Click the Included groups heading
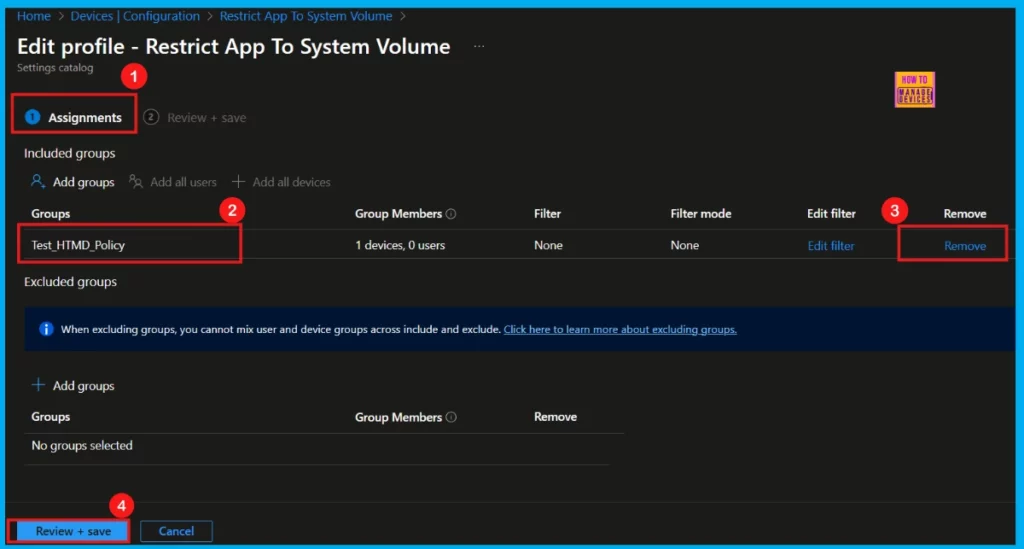 (x=70, y=153)
